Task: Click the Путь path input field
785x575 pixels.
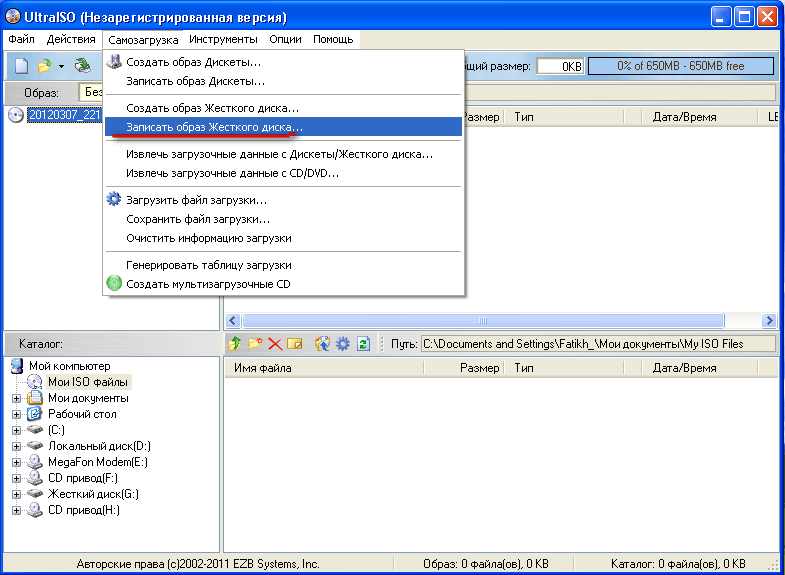Action: (598, 344)
